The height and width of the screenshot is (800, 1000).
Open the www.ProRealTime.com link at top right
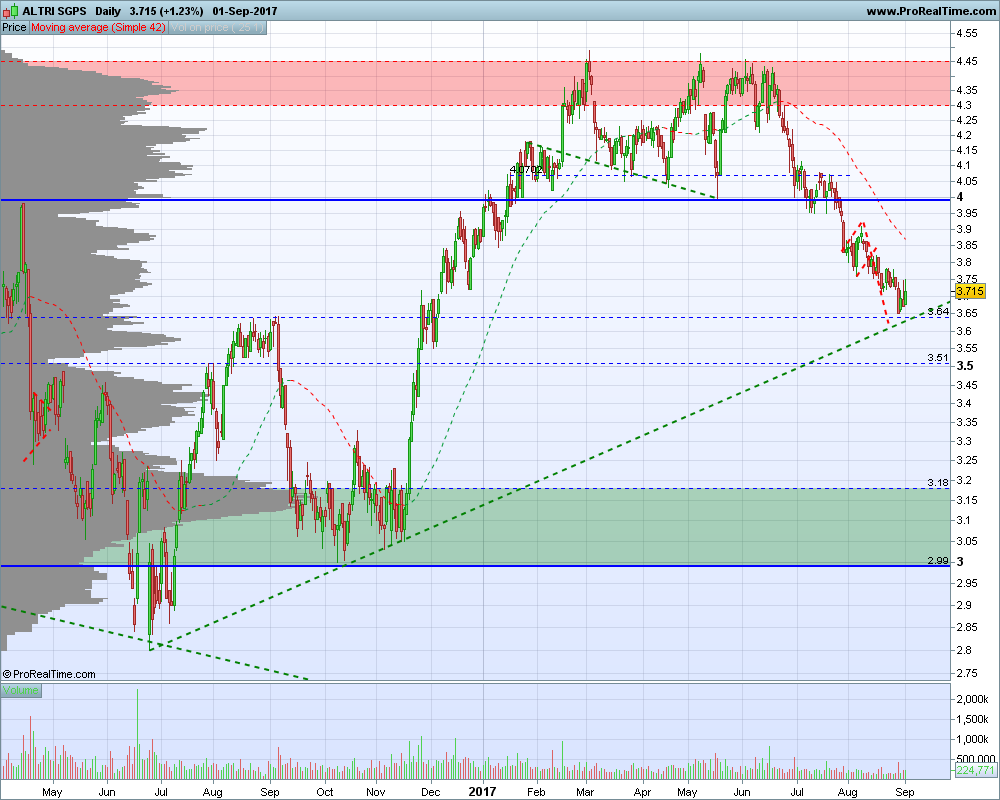930,11
